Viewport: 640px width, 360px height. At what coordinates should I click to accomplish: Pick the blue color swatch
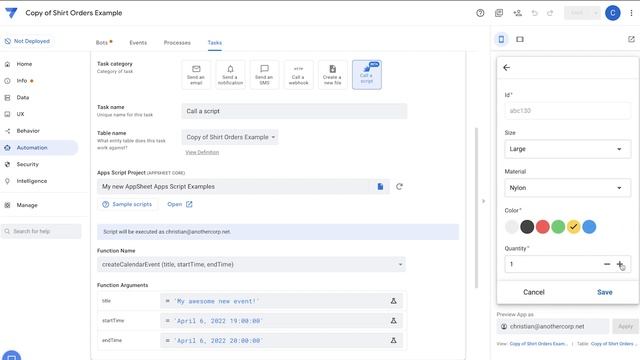[589, 227]
